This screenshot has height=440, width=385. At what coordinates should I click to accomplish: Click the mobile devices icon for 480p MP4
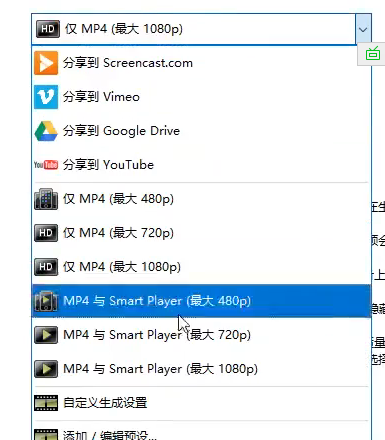pos(46,199)
